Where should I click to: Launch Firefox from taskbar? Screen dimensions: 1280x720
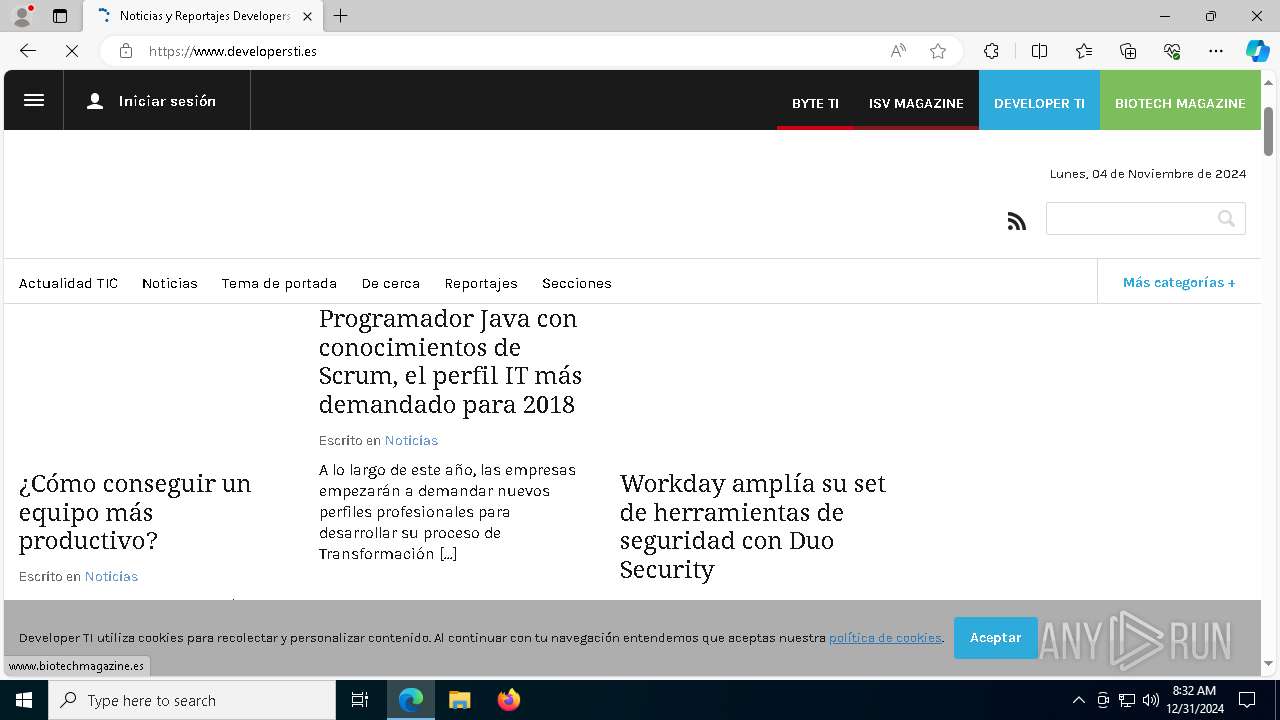[508, 700]
